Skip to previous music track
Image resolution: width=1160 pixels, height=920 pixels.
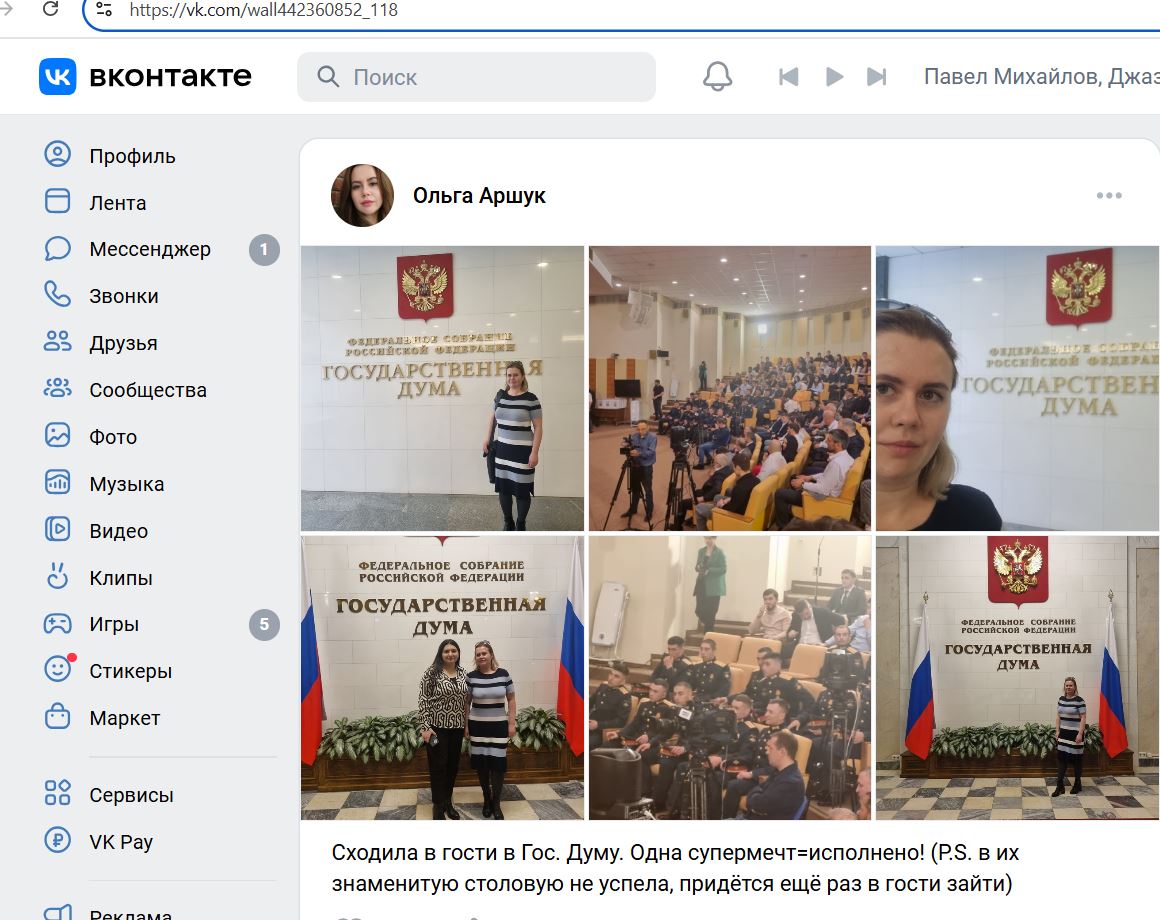coord(789,76)
